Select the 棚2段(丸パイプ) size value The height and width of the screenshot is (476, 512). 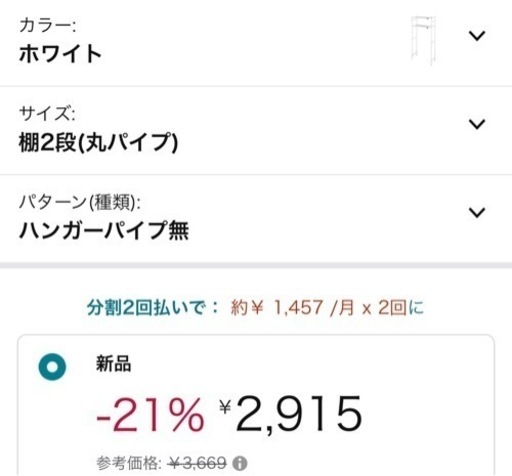pos(98,143)
